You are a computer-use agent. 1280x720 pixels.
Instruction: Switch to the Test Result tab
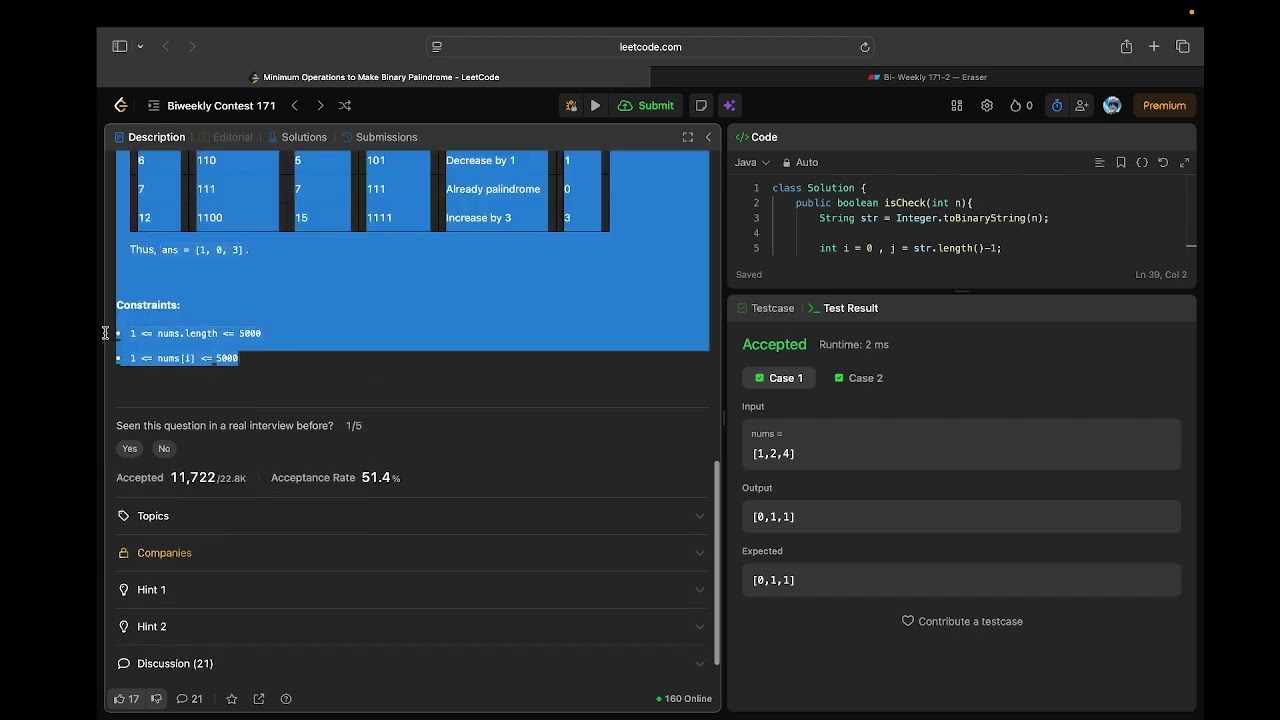[843, 308]
